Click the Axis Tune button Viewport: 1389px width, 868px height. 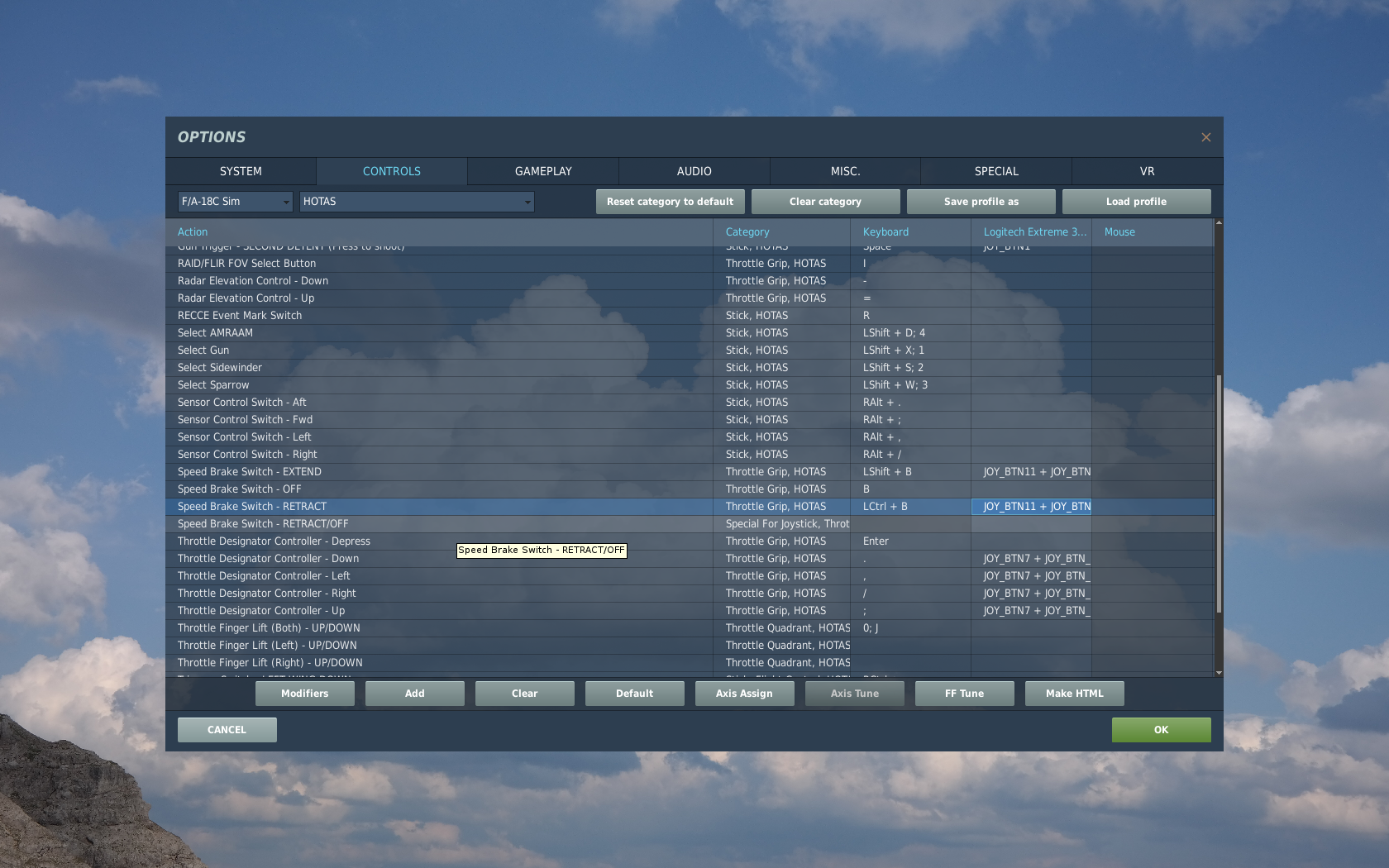855,694
